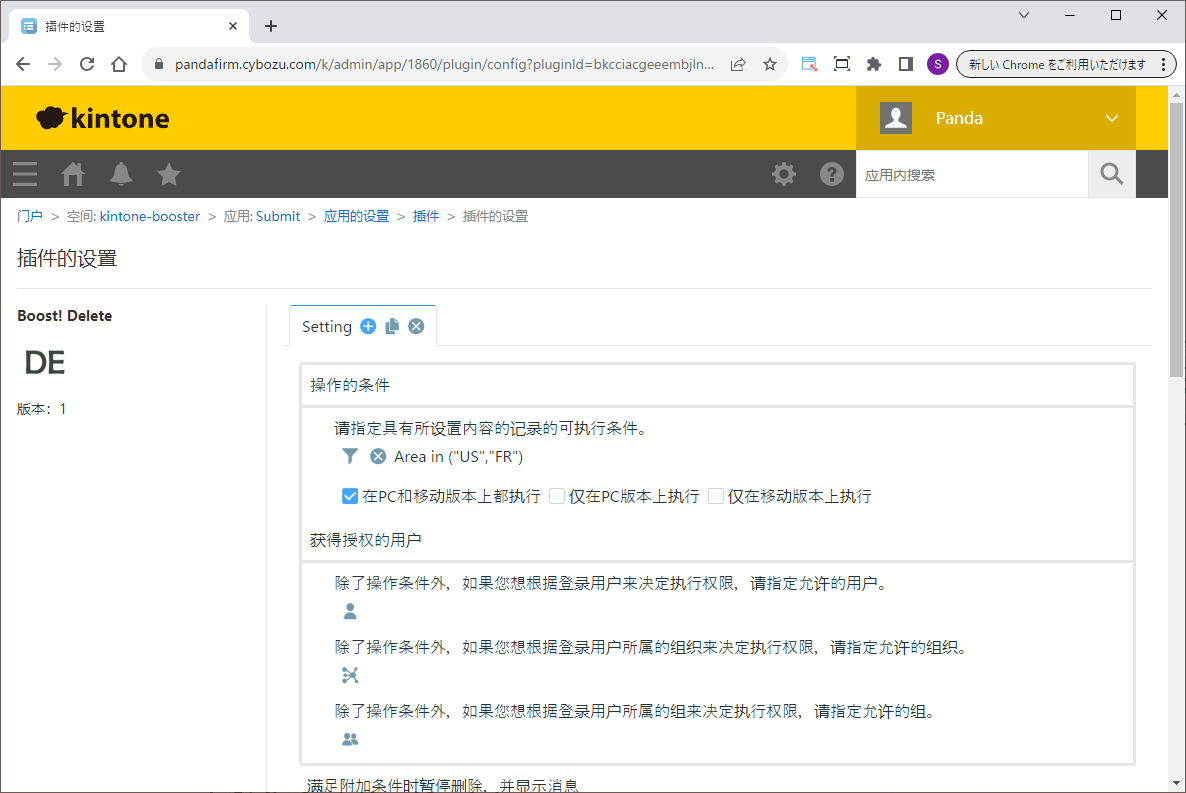Go to kintone home portal icon

click(73, 174)
